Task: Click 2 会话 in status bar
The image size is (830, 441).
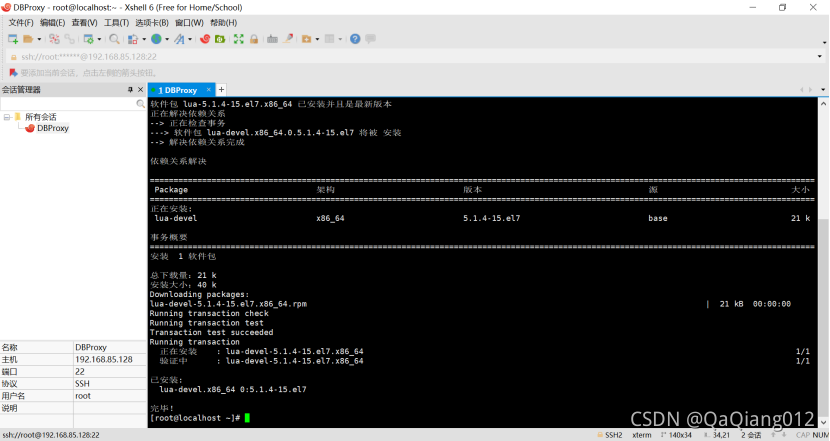Action: pyautogui.click(x=751, y=435)
